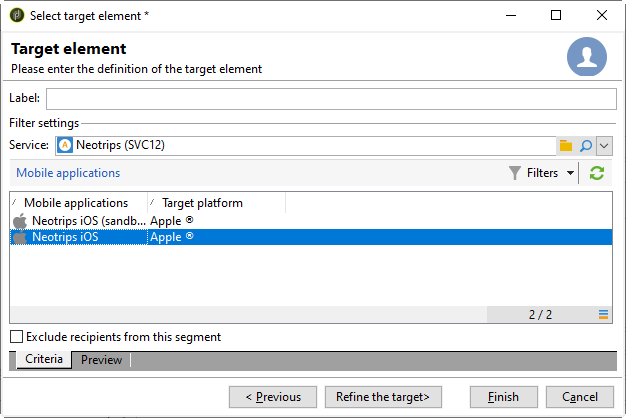Click into the Label text field
Screen dimensions: 626x418
tap(331, 98)
